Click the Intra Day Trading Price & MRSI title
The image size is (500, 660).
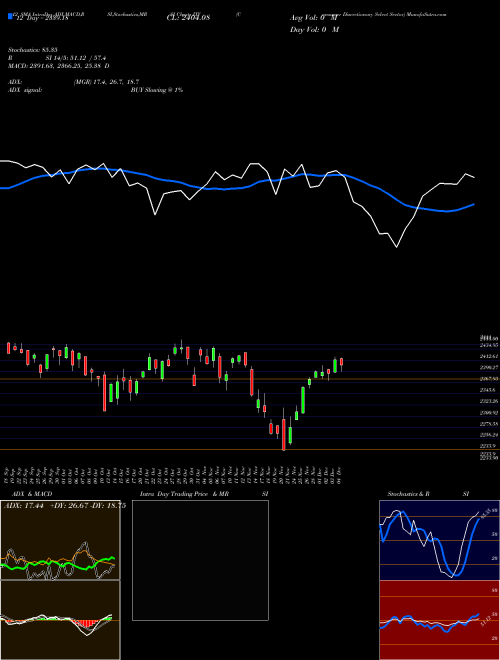pyautogui.click(x=204, y=494)
